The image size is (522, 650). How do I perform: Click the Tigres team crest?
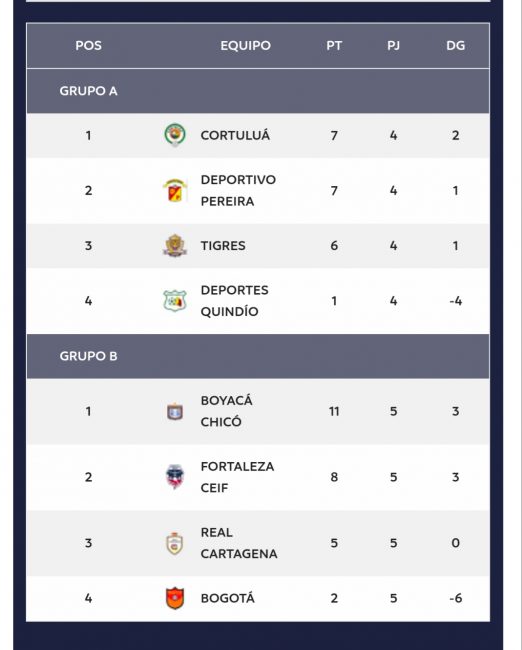175,245
